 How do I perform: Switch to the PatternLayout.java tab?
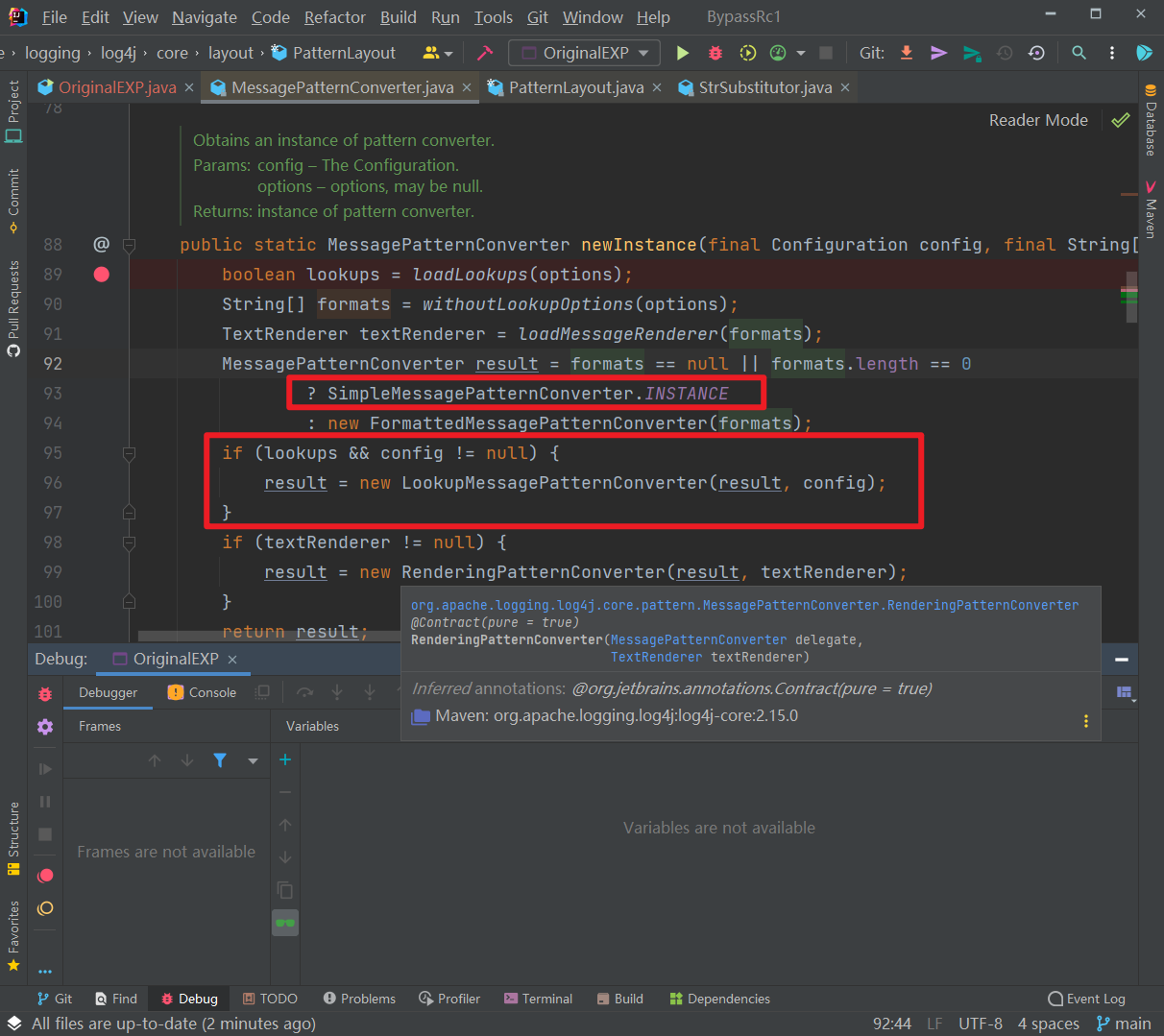[x=575, y=87]
